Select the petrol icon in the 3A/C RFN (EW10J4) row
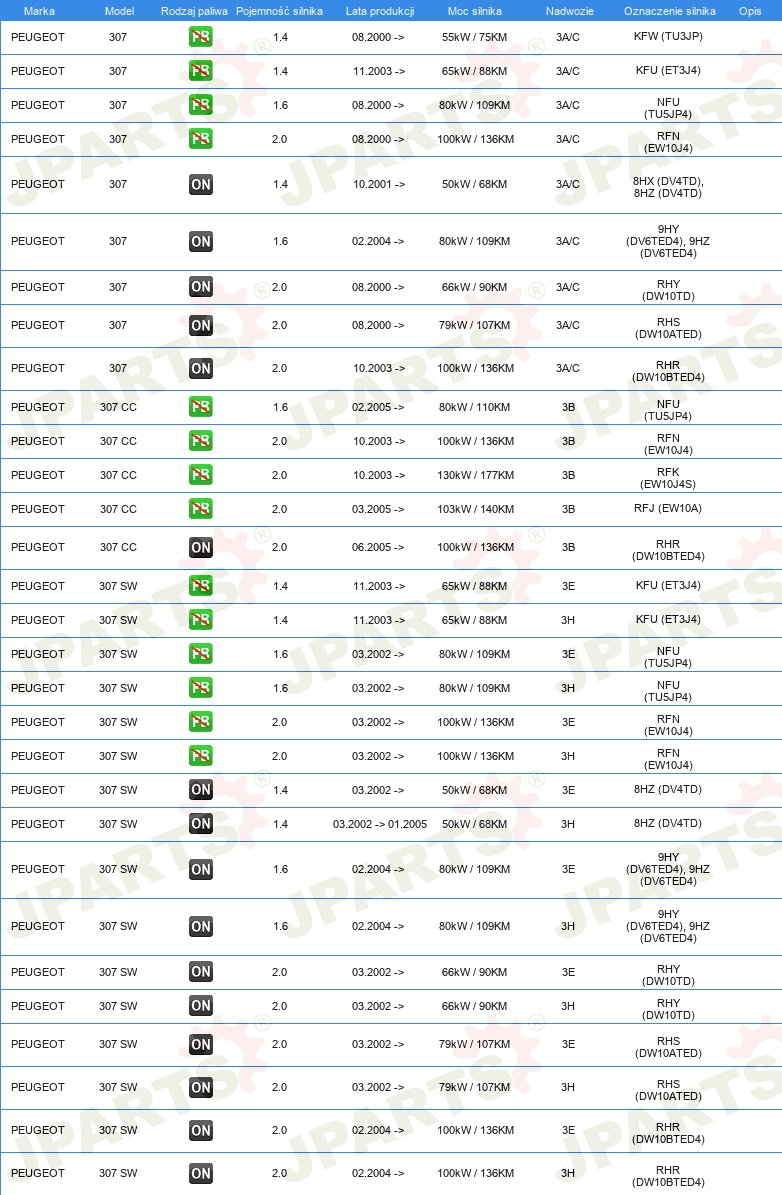 coord(200,139)
